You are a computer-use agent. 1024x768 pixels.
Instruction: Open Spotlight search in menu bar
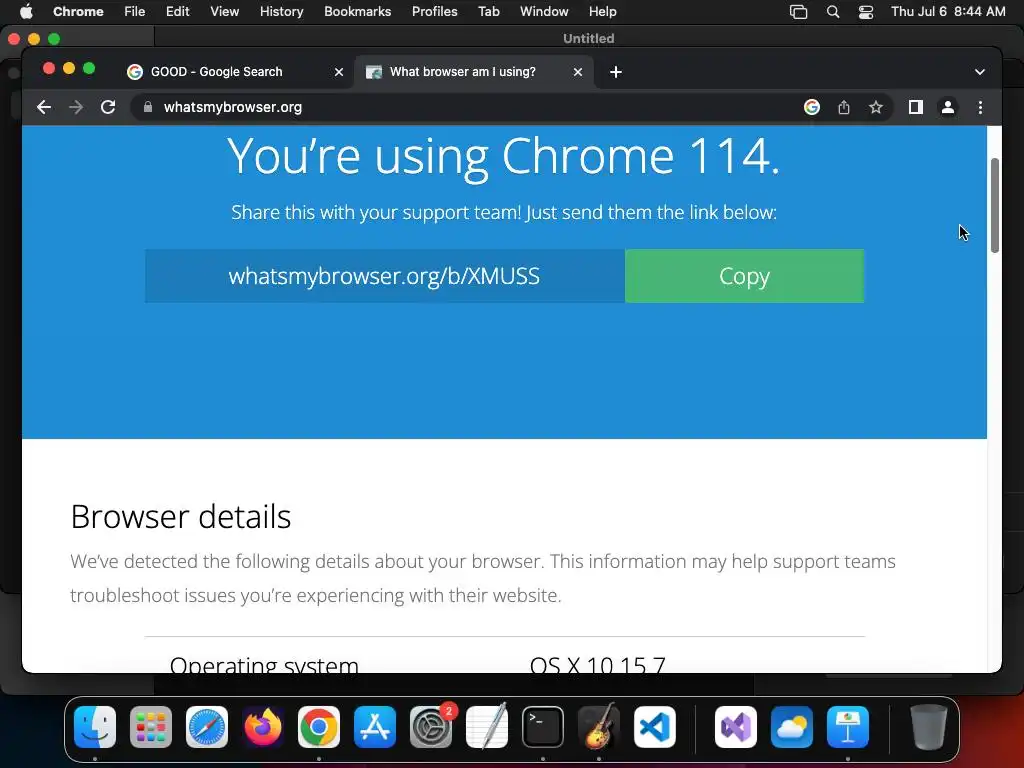click(x=833, y=12)
